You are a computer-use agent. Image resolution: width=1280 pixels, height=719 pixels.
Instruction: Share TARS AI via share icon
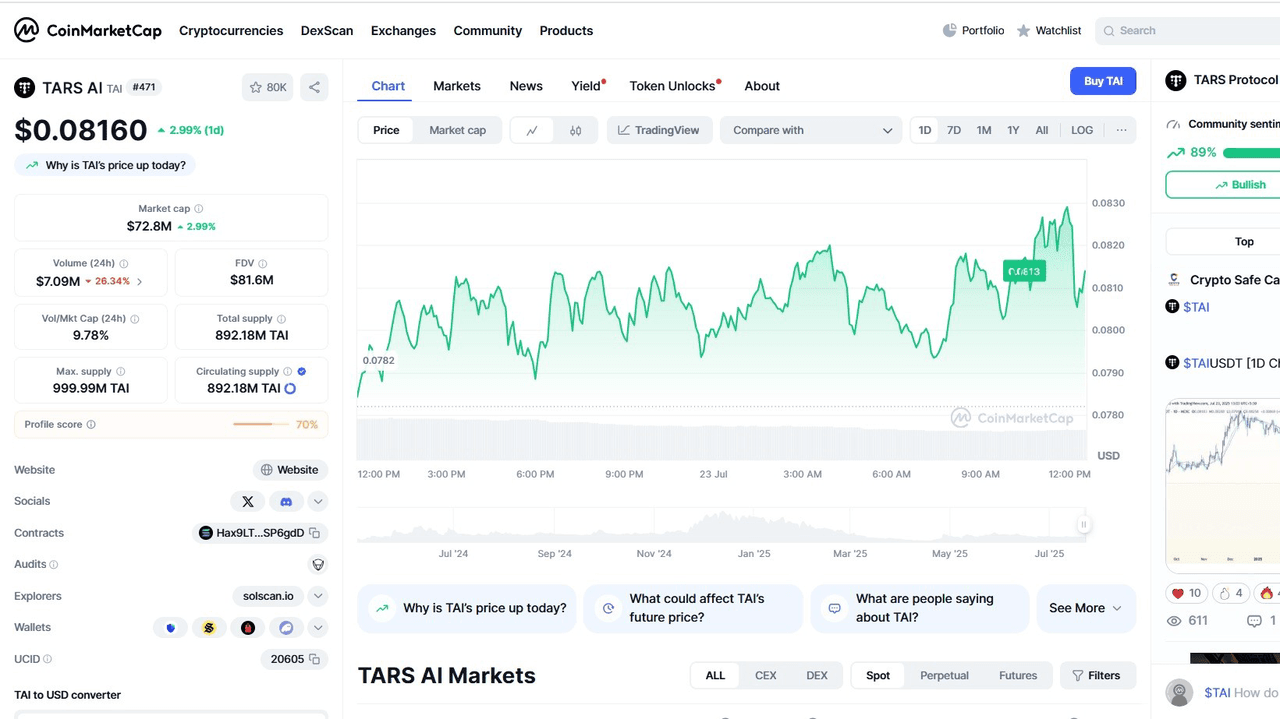click(x=314, y=87)
